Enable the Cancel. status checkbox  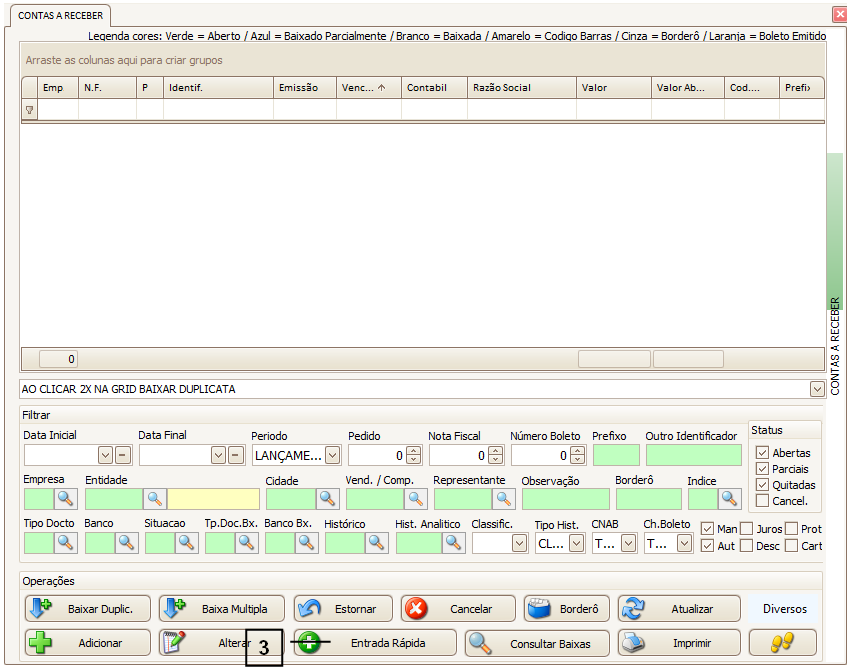(763, 501)
